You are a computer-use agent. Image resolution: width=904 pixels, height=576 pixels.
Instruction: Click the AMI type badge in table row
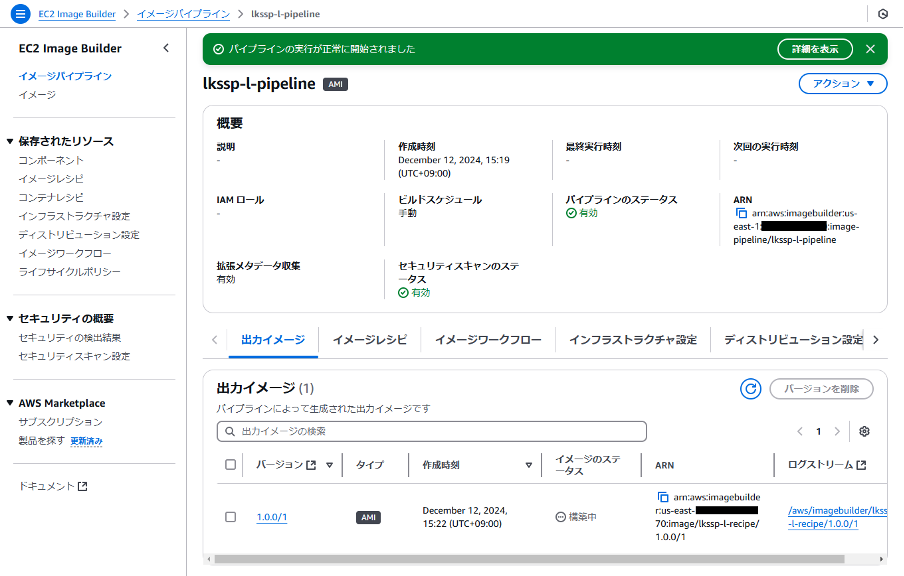click(368, 517)
